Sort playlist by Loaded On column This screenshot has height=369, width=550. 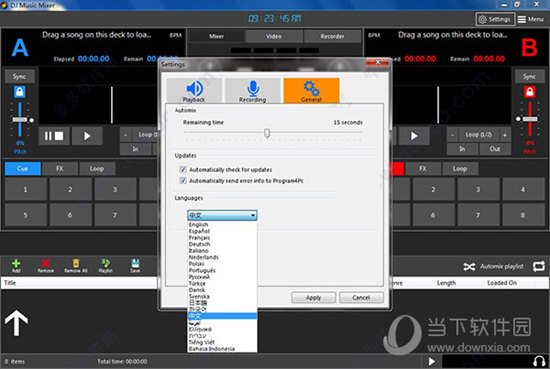pos(502,283)
